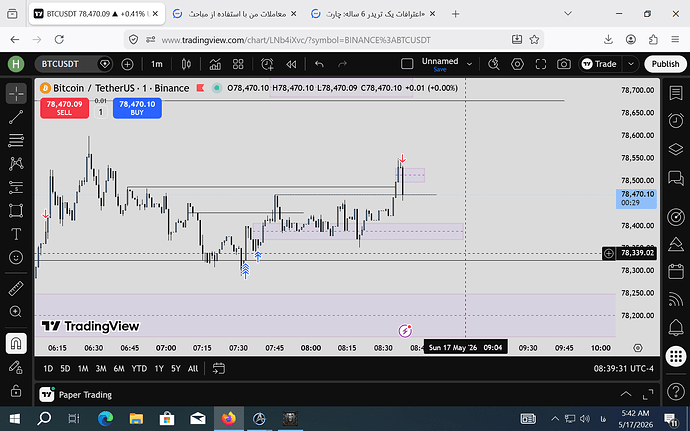Image resolution: width=690 pixels, height=431 pixels.
Task: Open the user profile H avatar
Action: 16,64
